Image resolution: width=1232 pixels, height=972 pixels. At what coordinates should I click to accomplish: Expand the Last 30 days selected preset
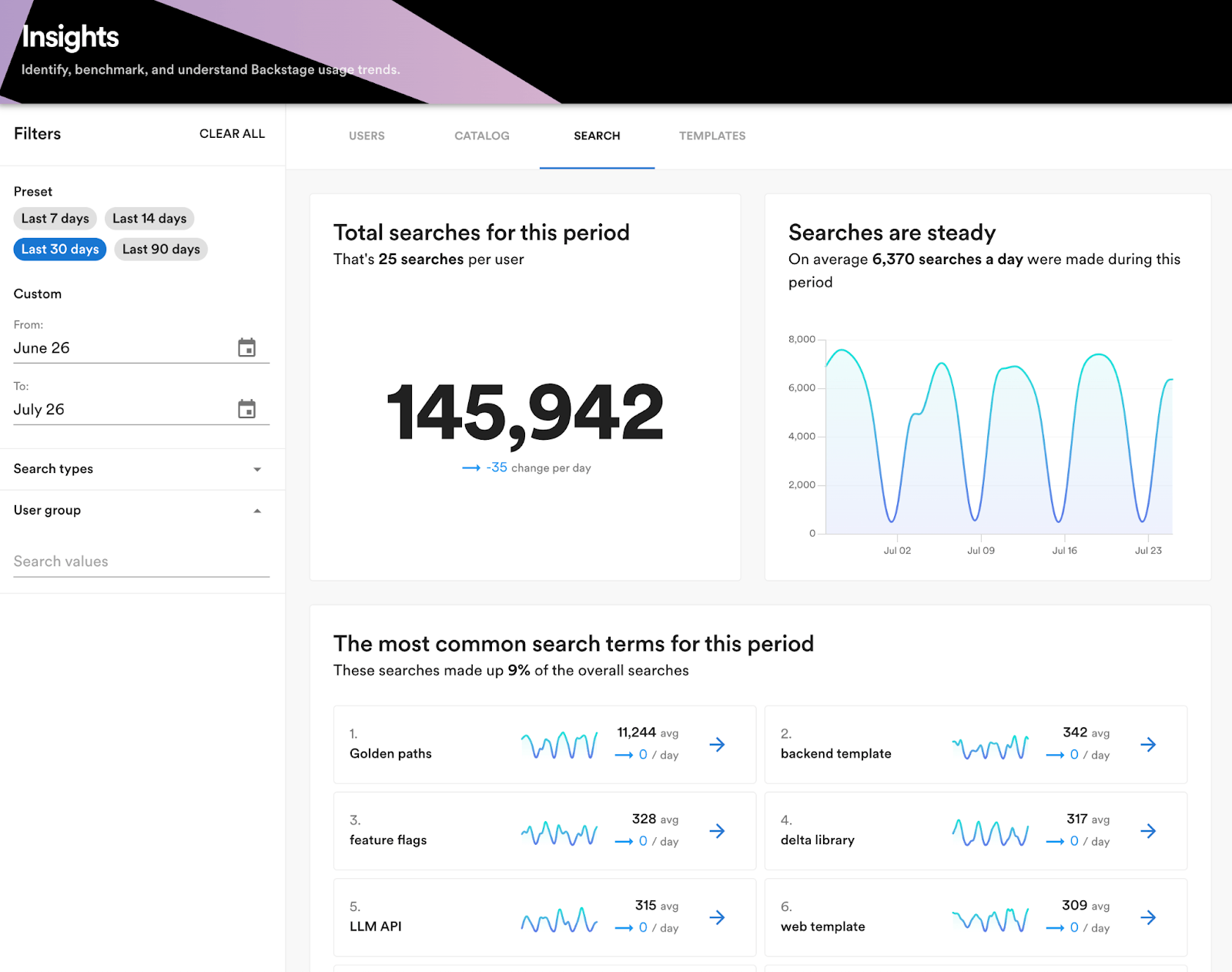(59, 249)
